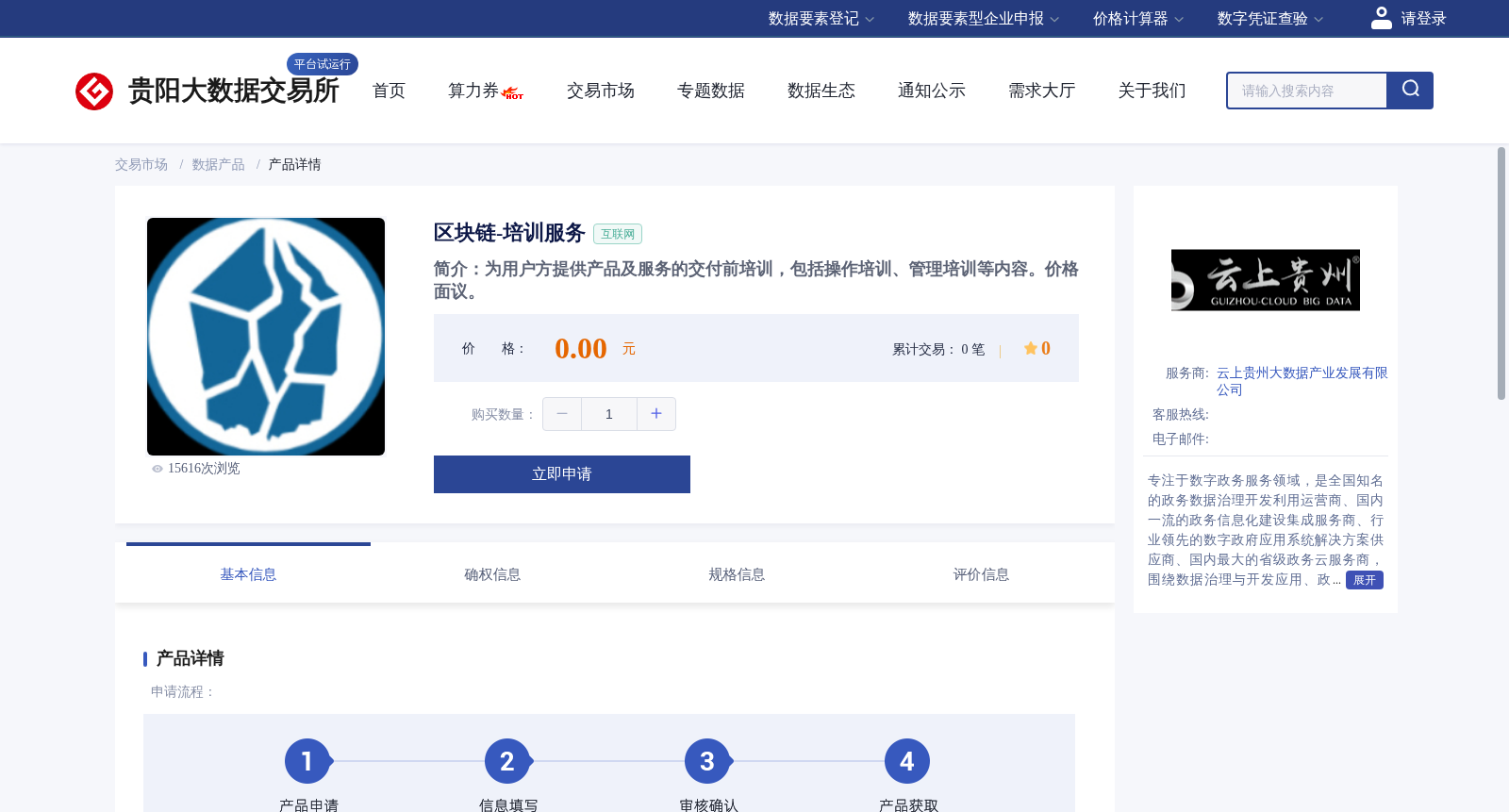
Task: Open 通知公示 navigation item
Action: click(x=932, y=91)
